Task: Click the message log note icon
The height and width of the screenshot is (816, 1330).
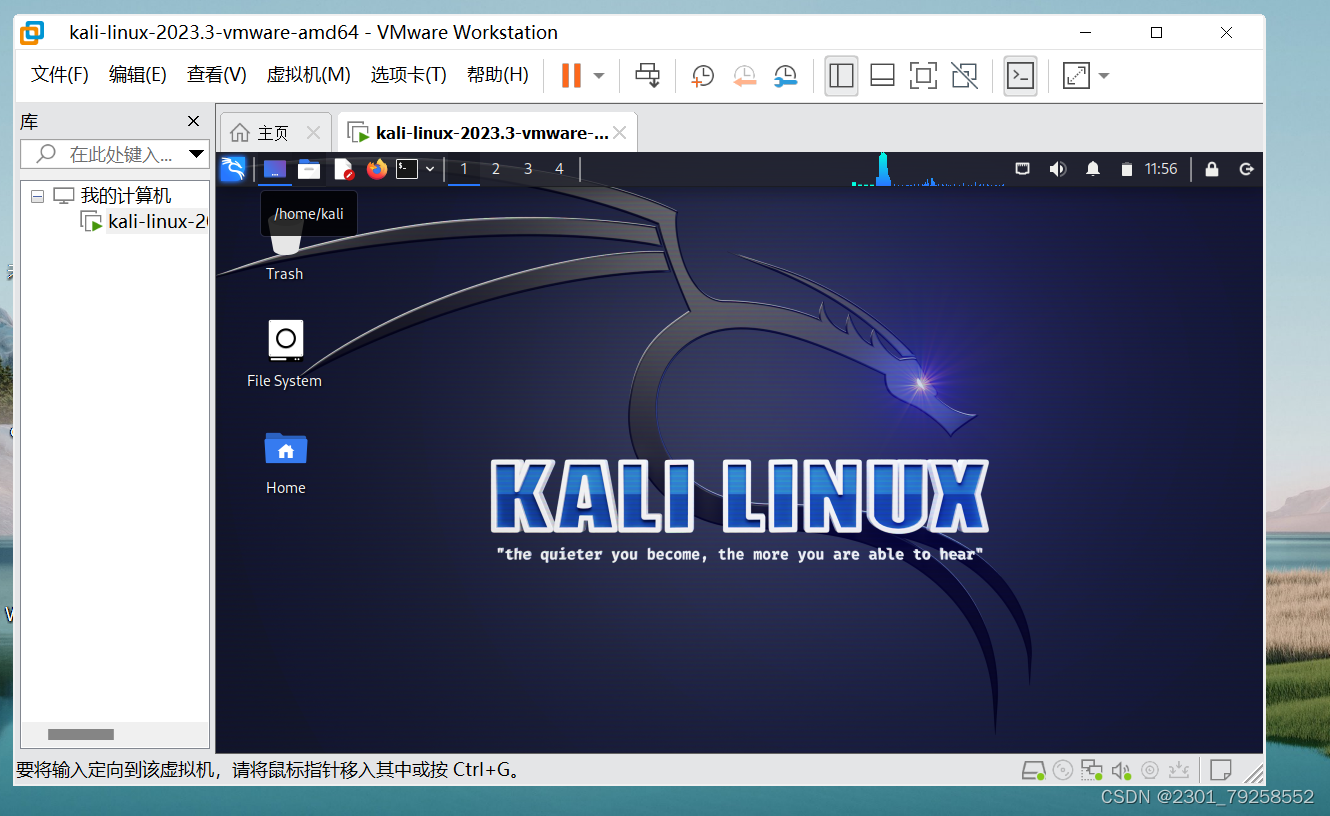Action: tap(1220, 770)
